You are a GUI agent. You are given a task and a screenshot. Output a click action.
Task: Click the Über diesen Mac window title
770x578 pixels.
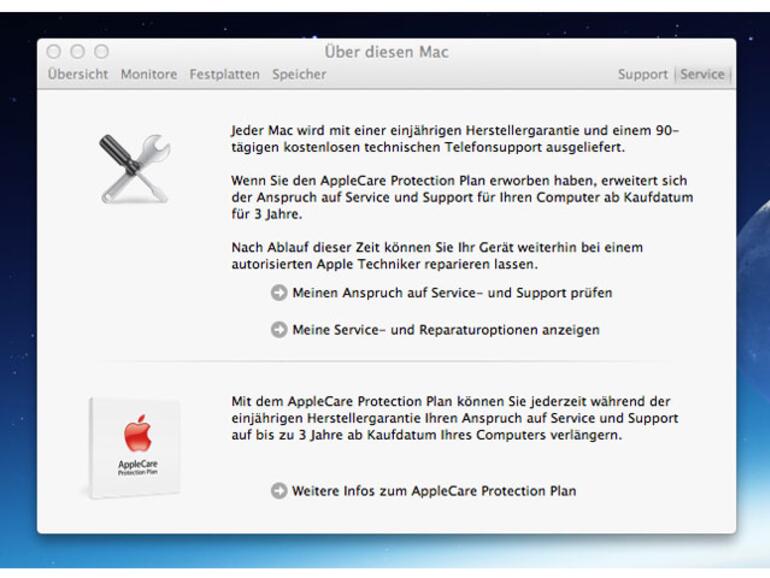pos(386,52)
